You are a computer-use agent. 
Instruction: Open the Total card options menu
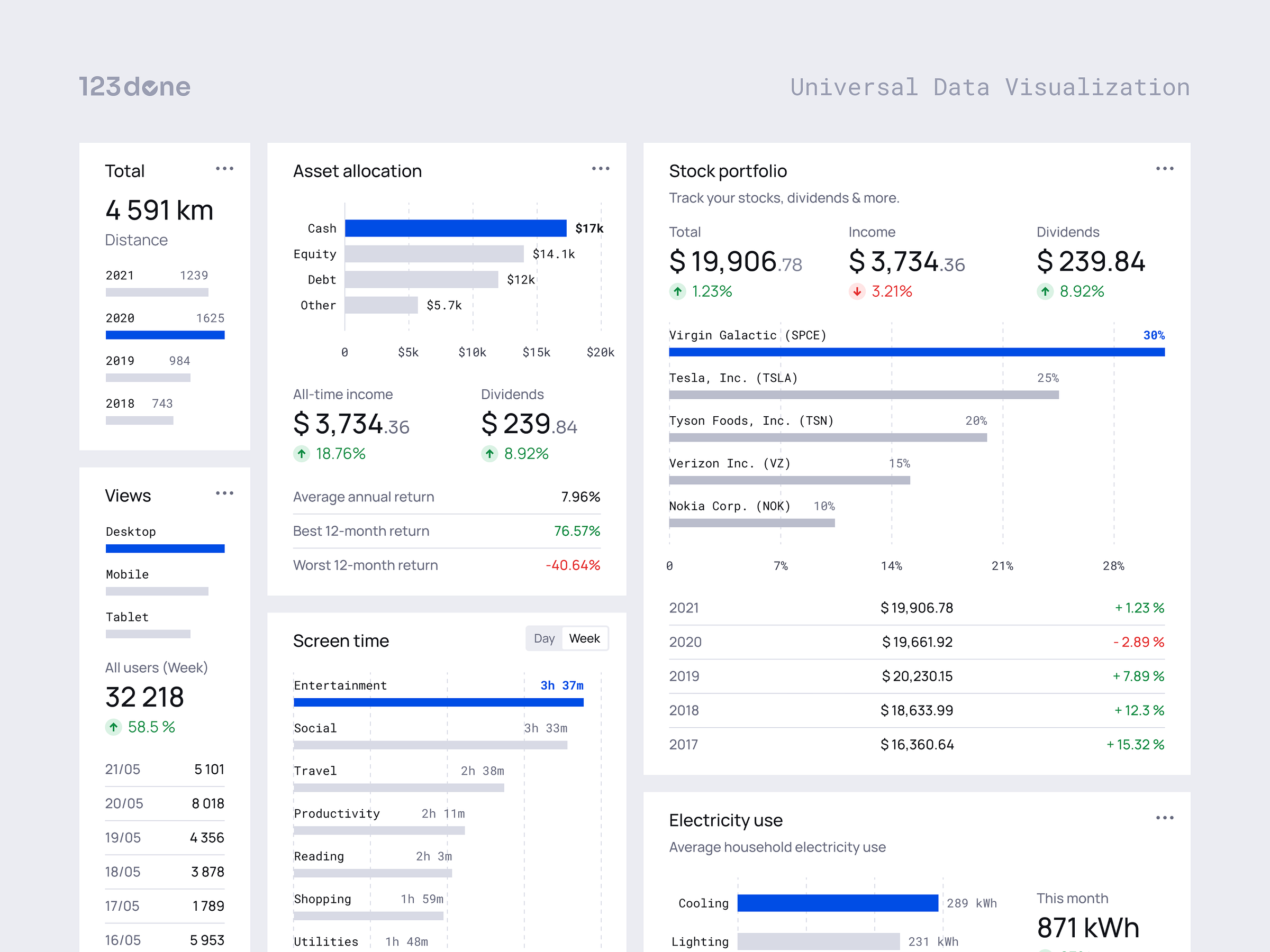point(225,168)
